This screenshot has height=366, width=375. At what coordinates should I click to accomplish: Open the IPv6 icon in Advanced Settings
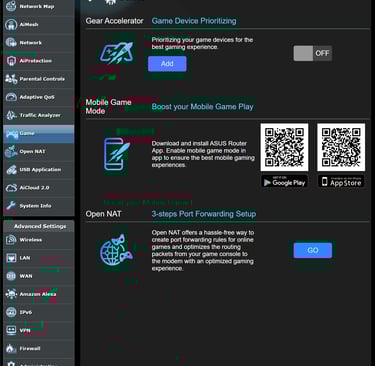click(11, 312)
